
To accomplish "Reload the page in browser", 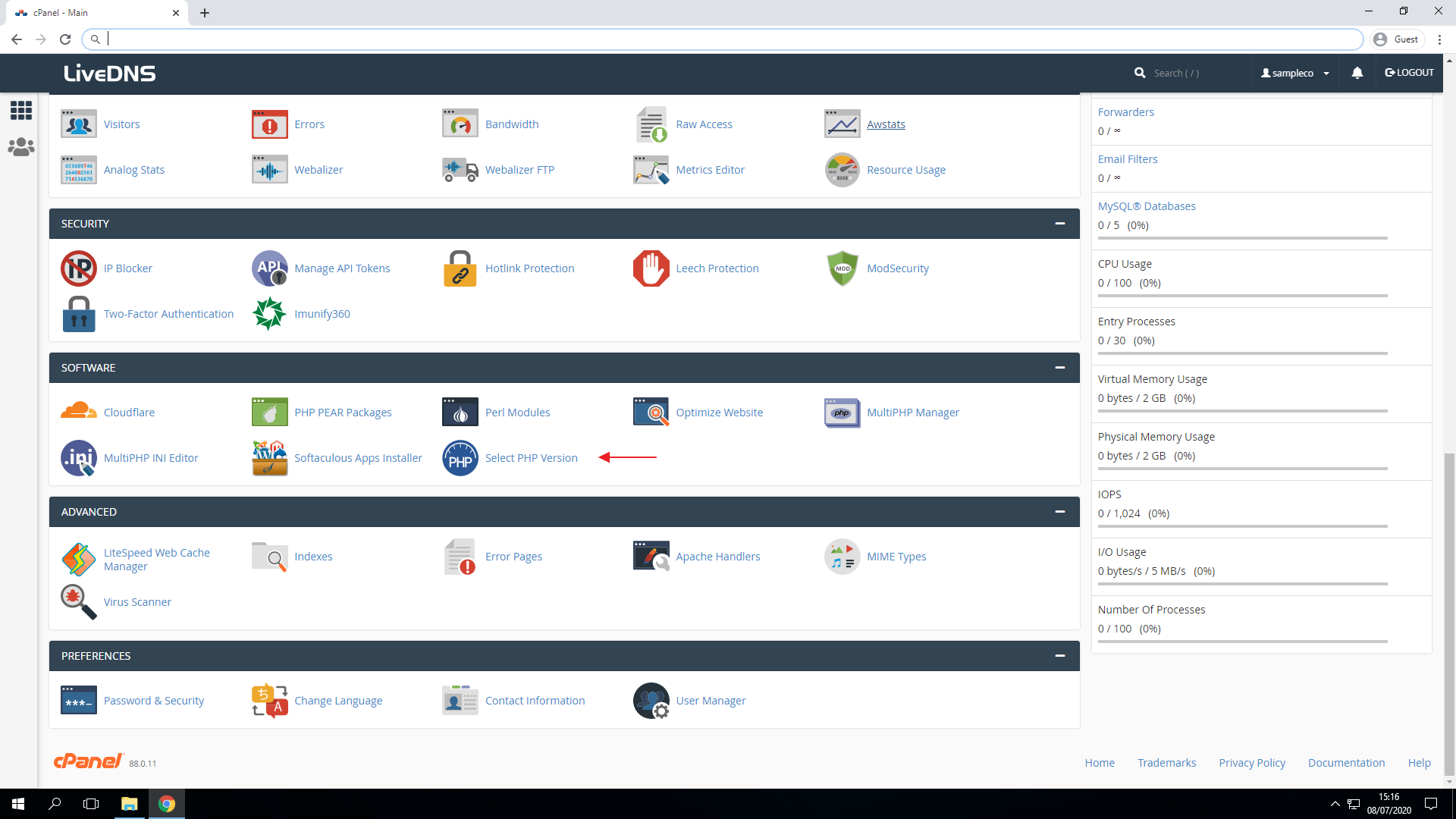I will click(65, 39).
